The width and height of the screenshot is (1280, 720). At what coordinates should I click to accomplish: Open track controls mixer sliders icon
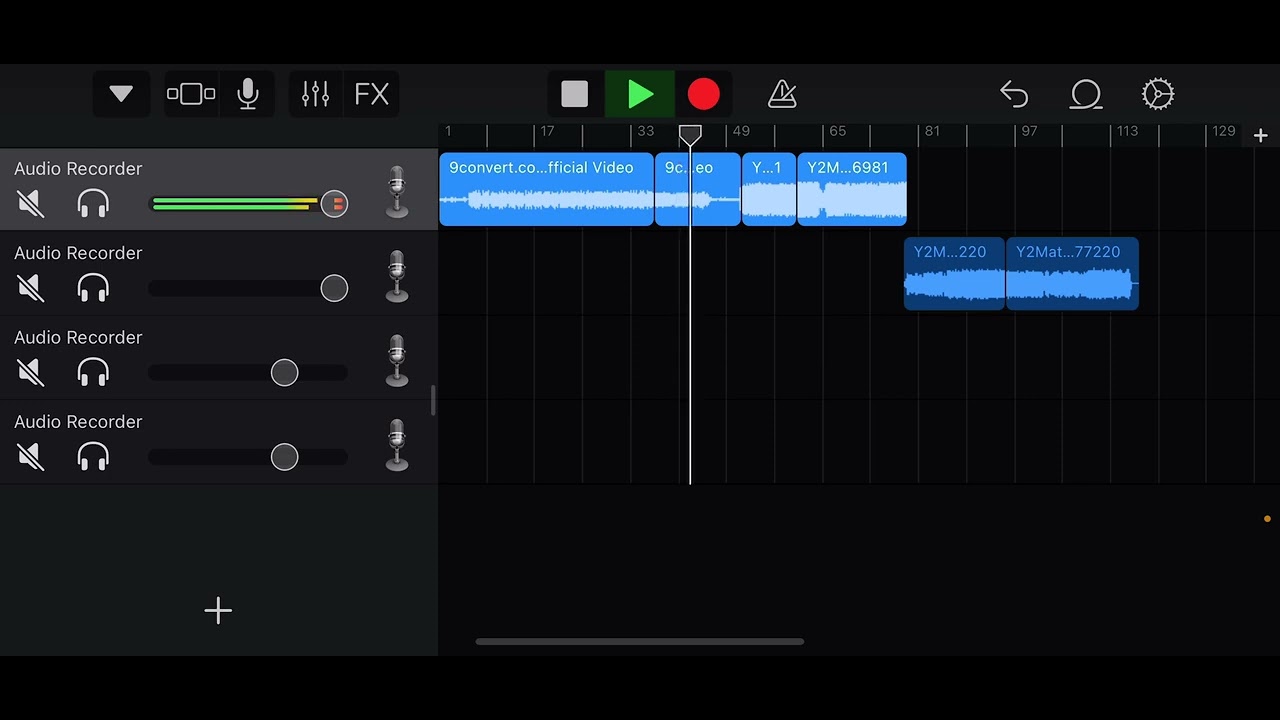pos(315,94)
